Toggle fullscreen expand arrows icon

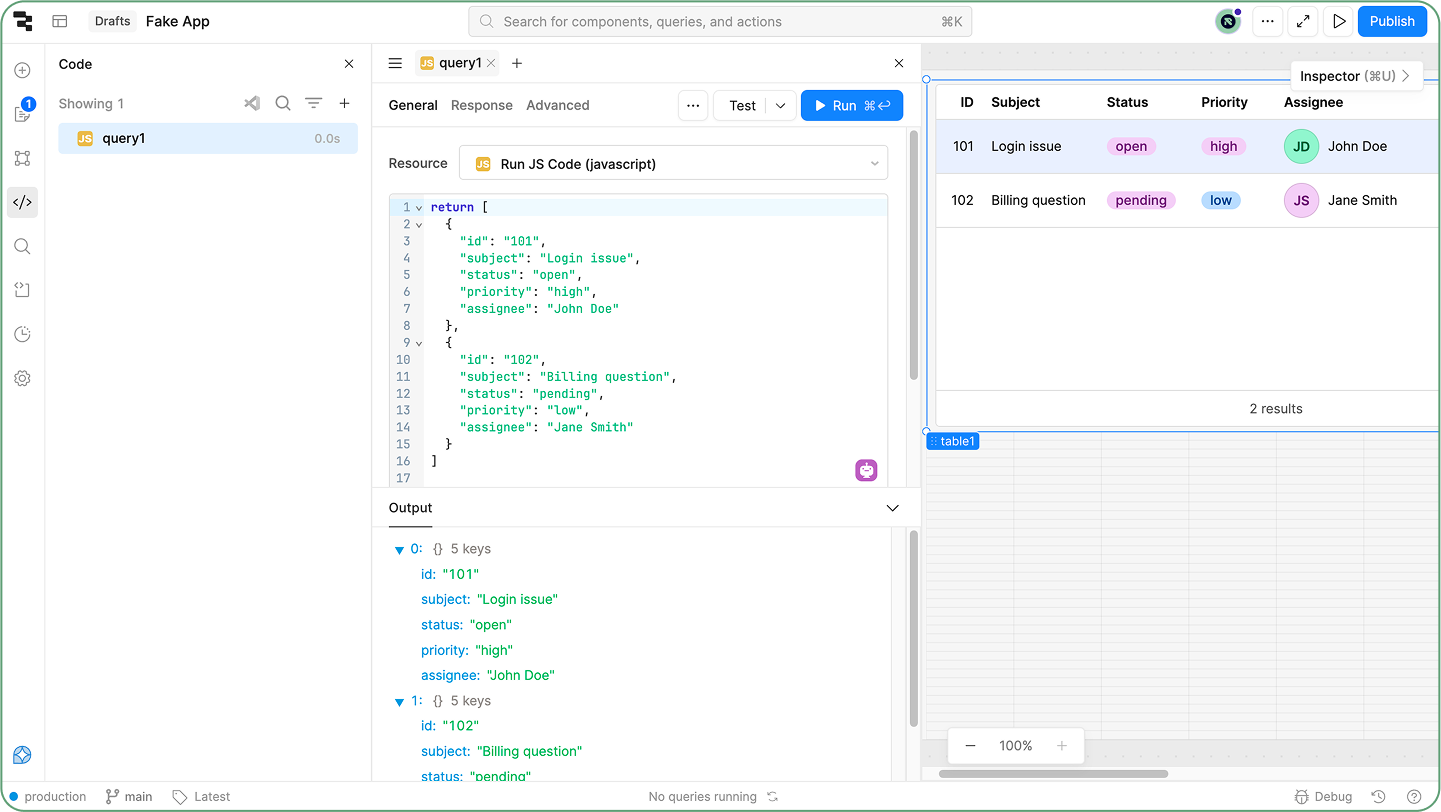point(1303,21)
